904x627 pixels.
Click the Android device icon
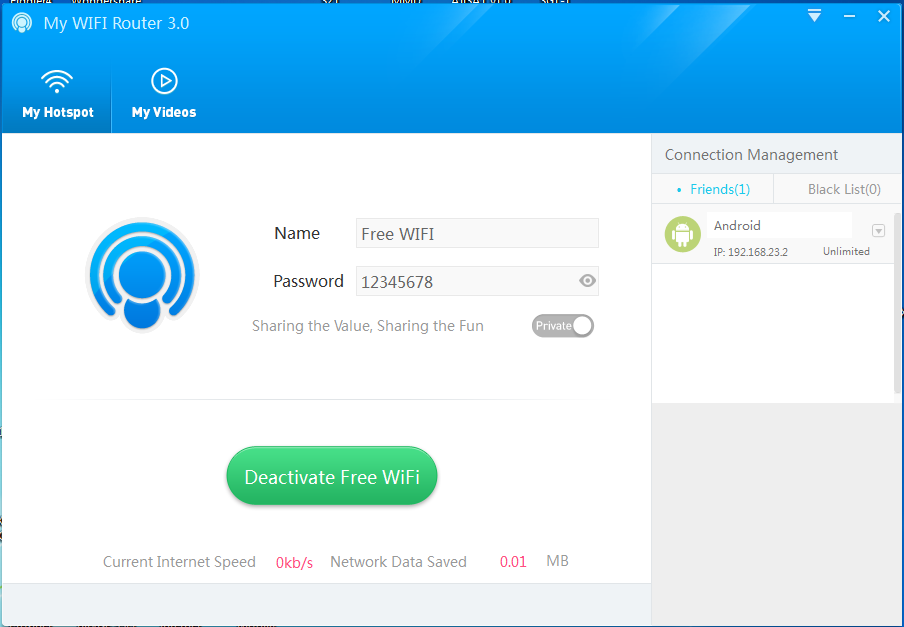point(683,234)
